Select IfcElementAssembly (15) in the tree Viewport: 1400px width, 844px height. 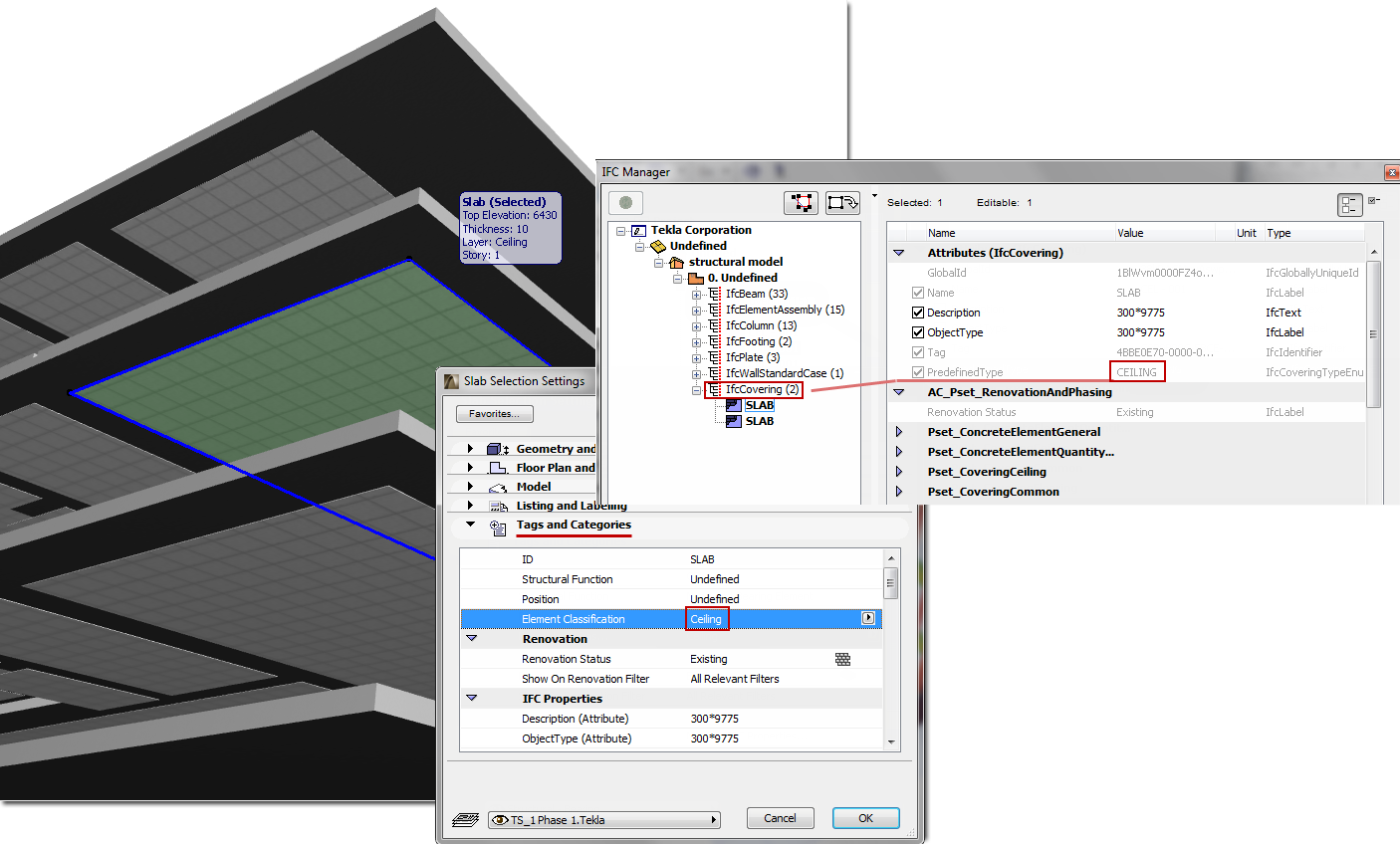785,310
